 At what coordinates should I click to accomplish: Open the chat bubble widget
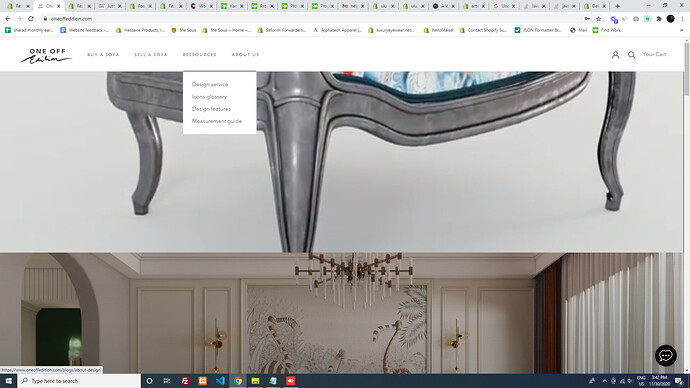pos(666,355)
